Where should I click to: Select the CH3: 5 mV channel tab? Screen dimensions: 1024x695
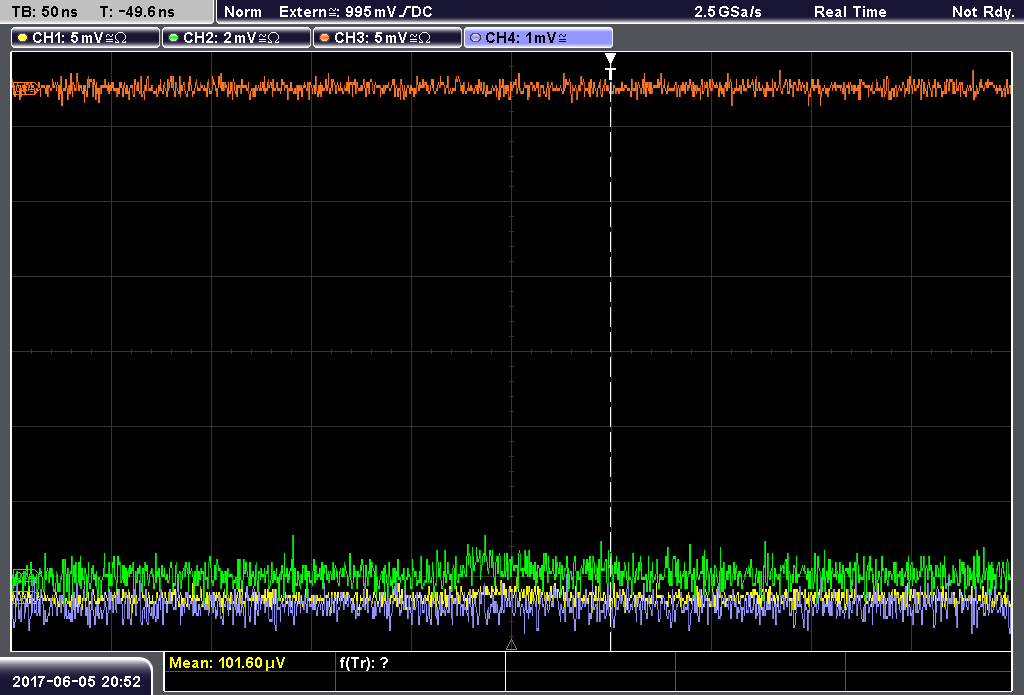[387, 38]
